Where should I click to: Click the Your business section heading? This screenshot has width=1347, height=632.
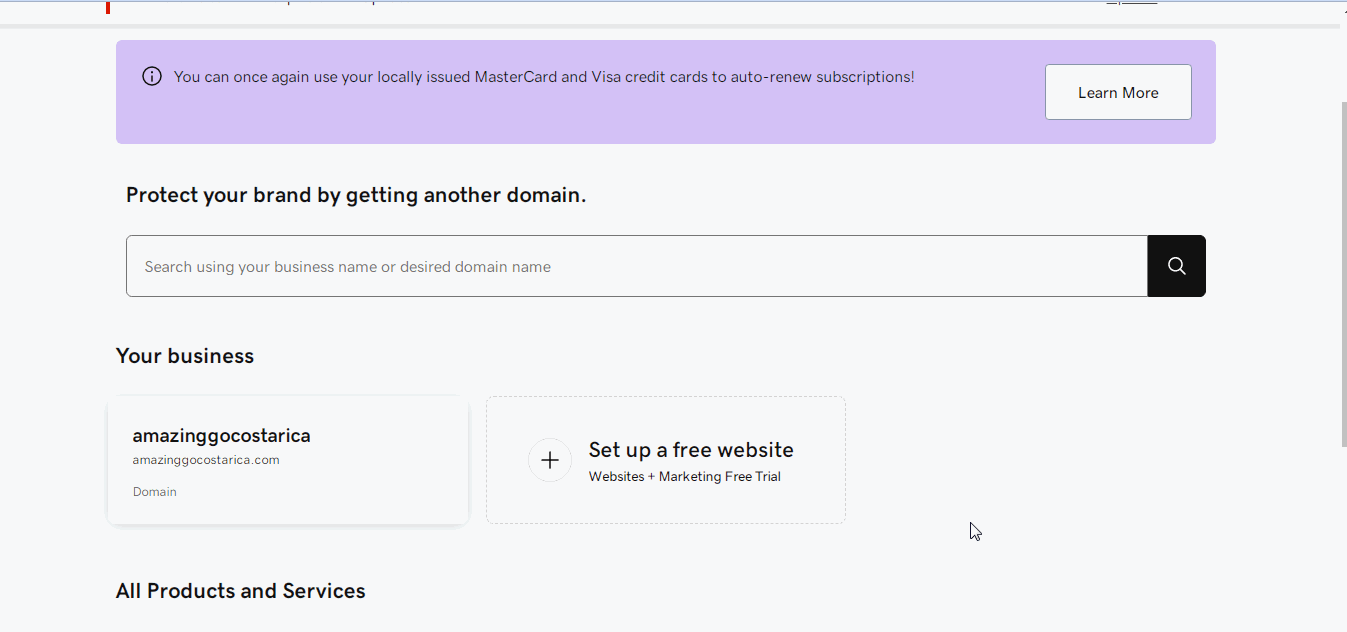click(185, 355)
